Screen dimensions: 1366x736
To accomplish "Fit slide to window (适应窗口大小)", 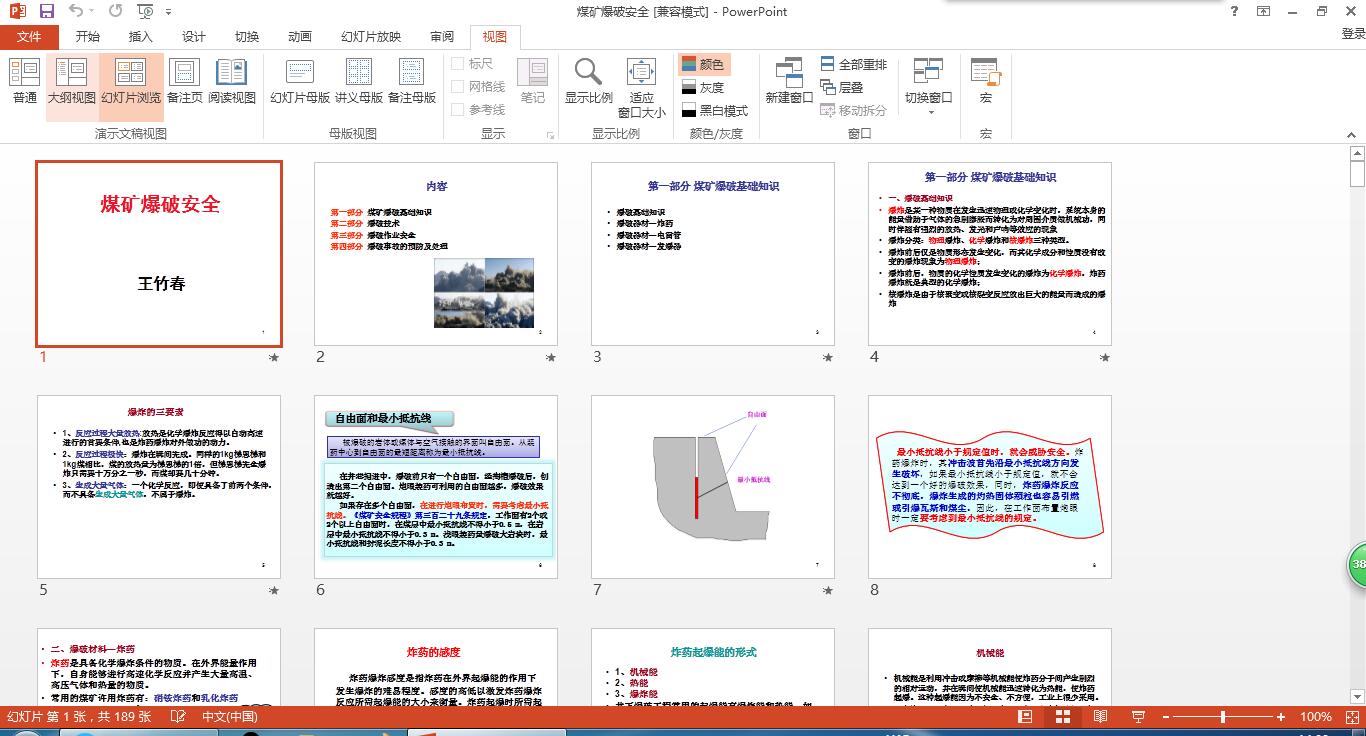I will [641, 88].
